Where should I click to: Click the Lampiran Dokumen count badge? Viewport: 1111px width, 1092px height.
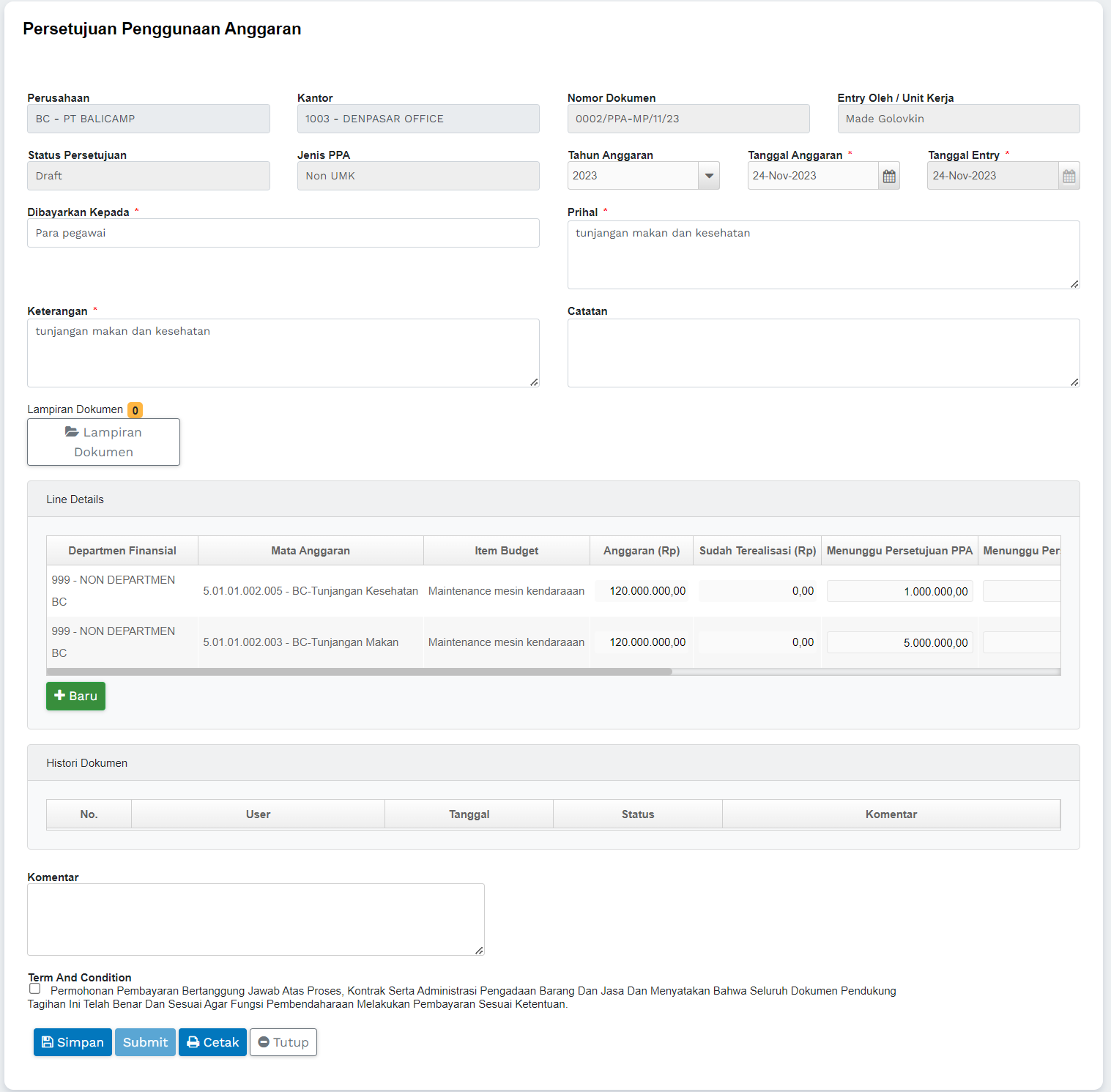(x=135, y=410)
